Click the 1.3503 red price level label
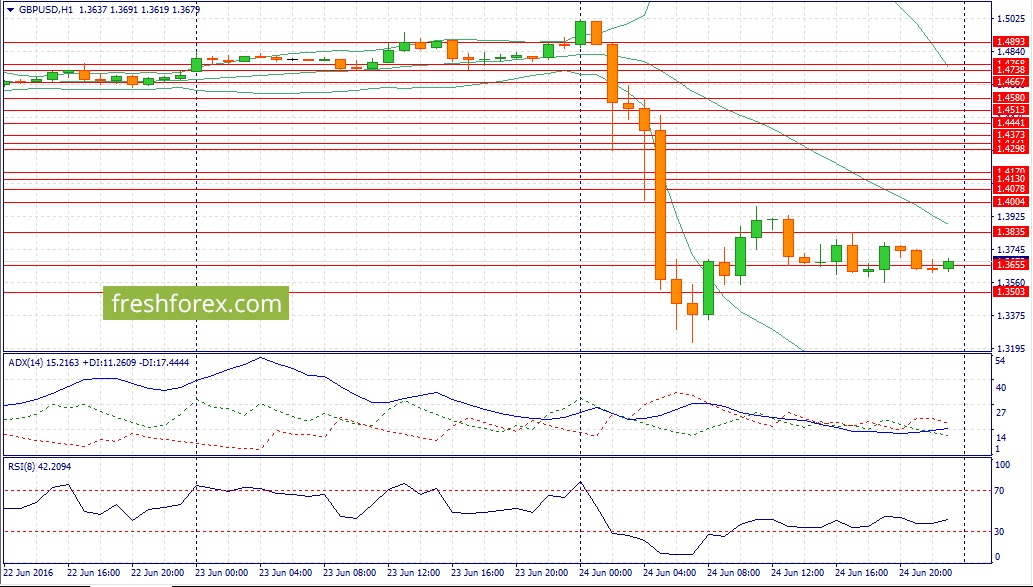This screenshot has width=1033, height=587. (1009, 292)
